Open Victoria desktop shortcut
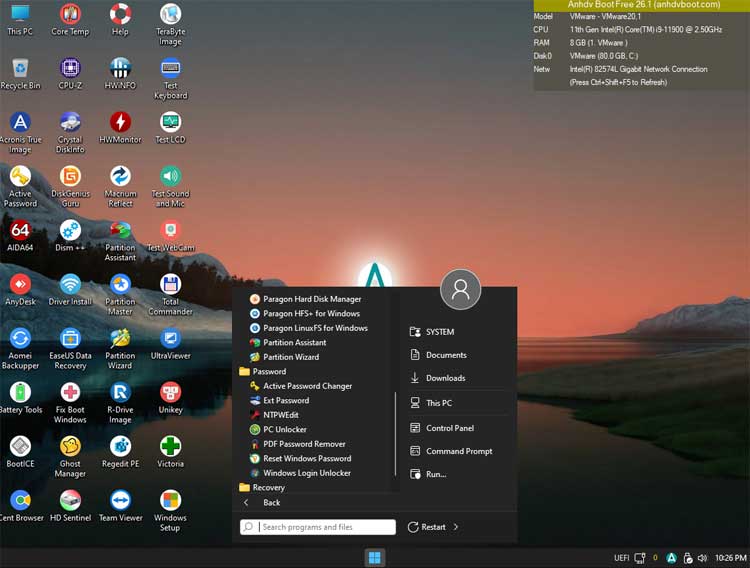This screenshot has width=750, height=568. click(170, 452)
